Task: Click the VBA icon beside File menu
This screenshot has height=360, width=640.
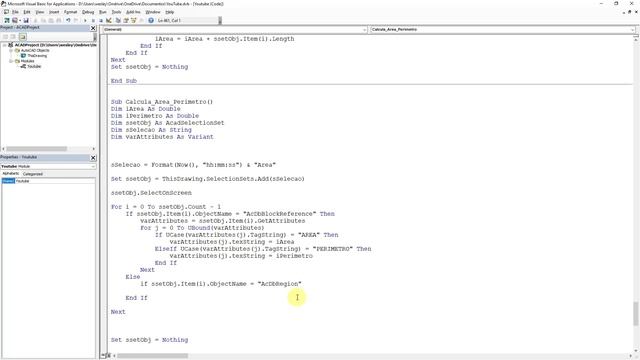Action: pyautogui.click(x=6, y=12)
